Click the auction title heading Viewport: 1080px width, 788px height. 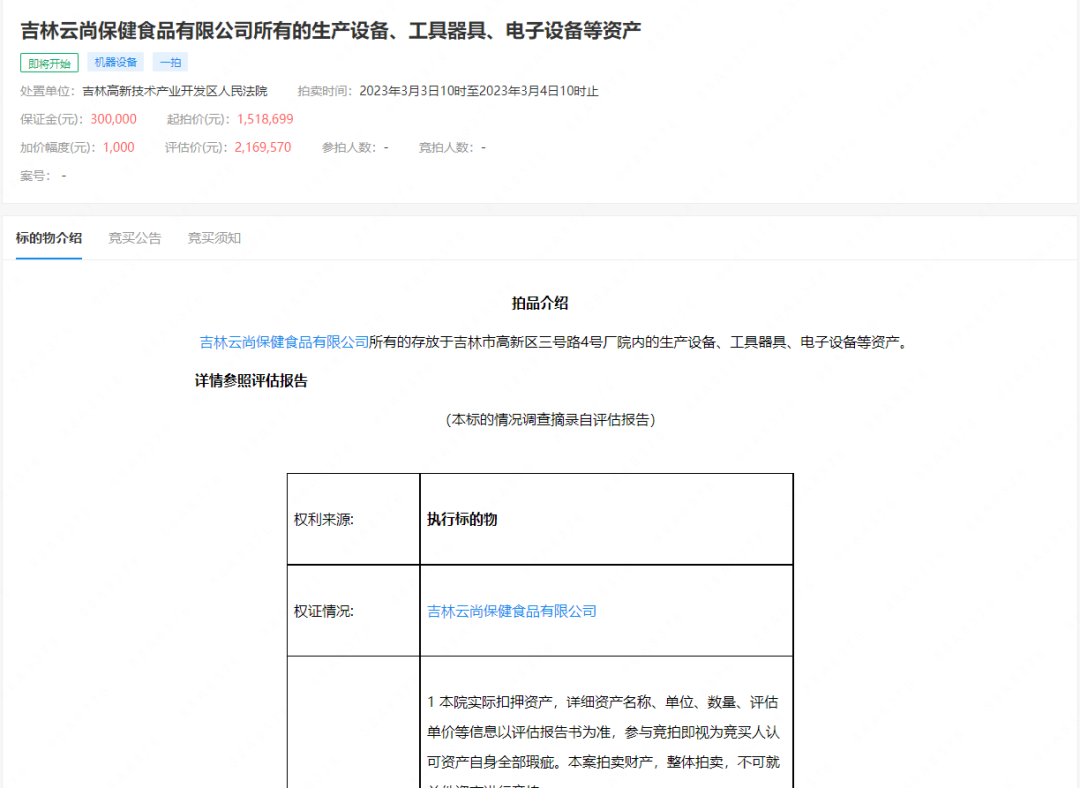(x=330, y=30)
